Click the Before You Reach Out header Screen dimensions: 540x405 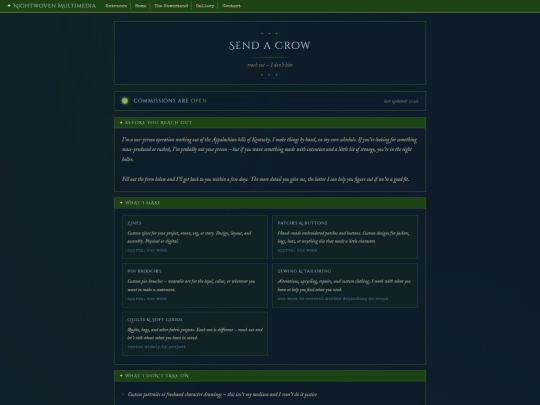coord(270,123)
